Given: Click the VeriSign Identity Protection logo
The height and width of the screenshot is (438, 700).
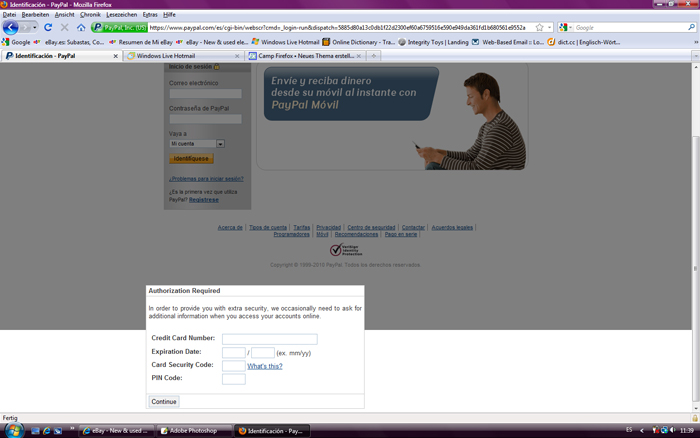Looking at the screenshot, I should [346, 250].
